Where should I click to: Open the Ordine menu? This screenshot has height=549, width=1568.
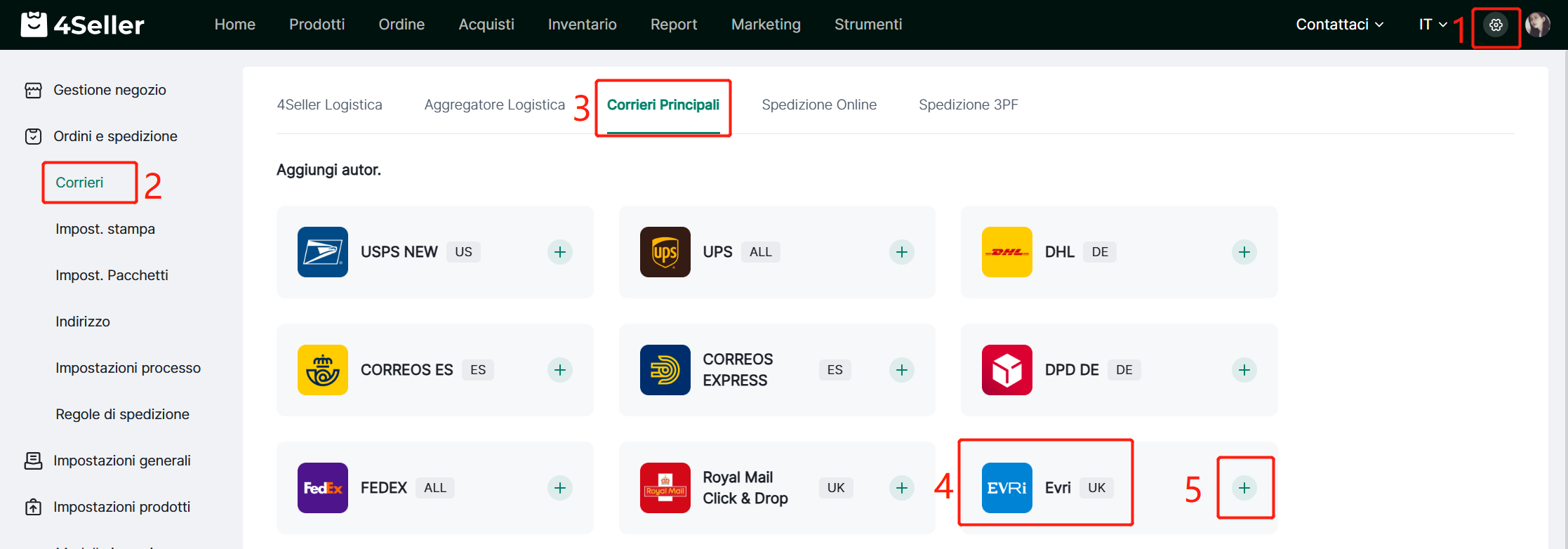tap(401, 25)
